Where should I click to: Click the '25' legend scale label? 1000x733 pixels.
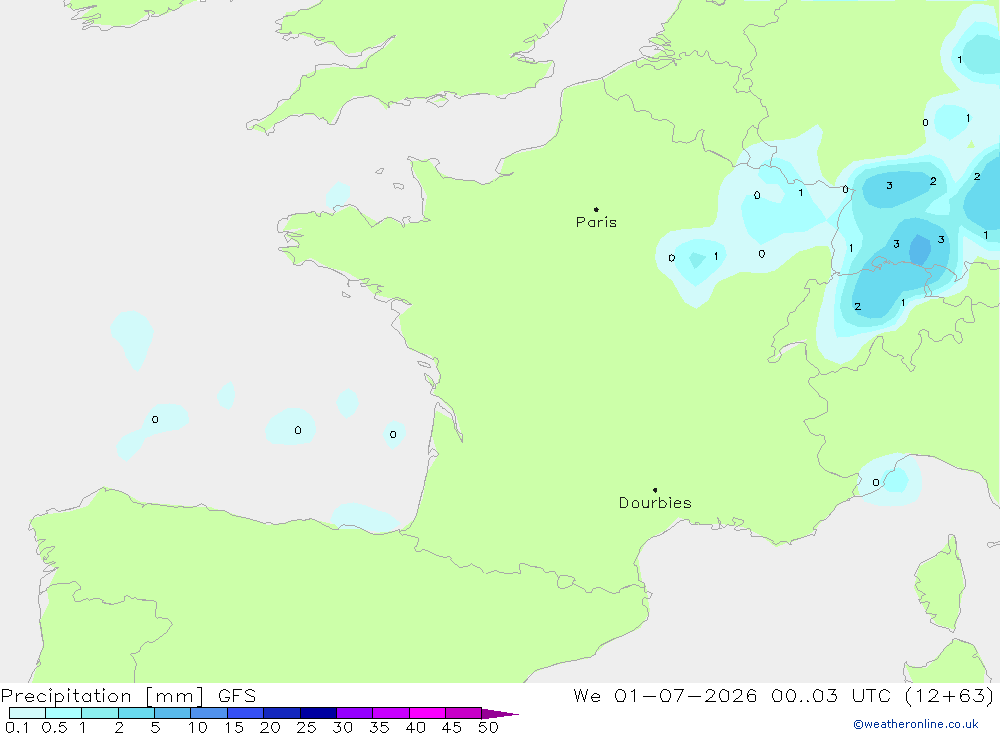[306, 727]
